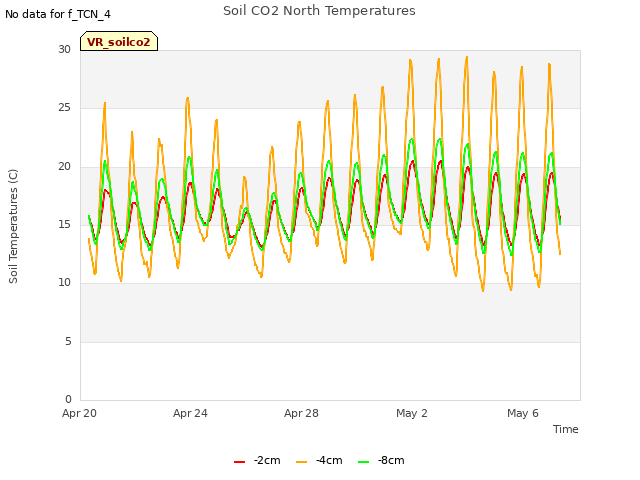Click the 'No data for f_TCN_4' message

[58, 14]
